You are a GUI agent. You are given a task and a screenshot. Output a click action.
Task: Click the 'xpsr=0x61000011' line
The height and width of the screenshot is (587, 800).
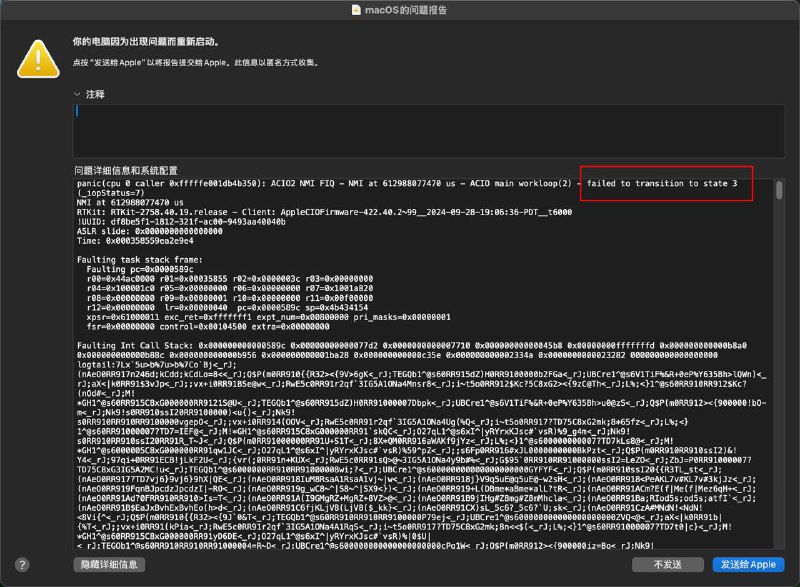point(268,317)
